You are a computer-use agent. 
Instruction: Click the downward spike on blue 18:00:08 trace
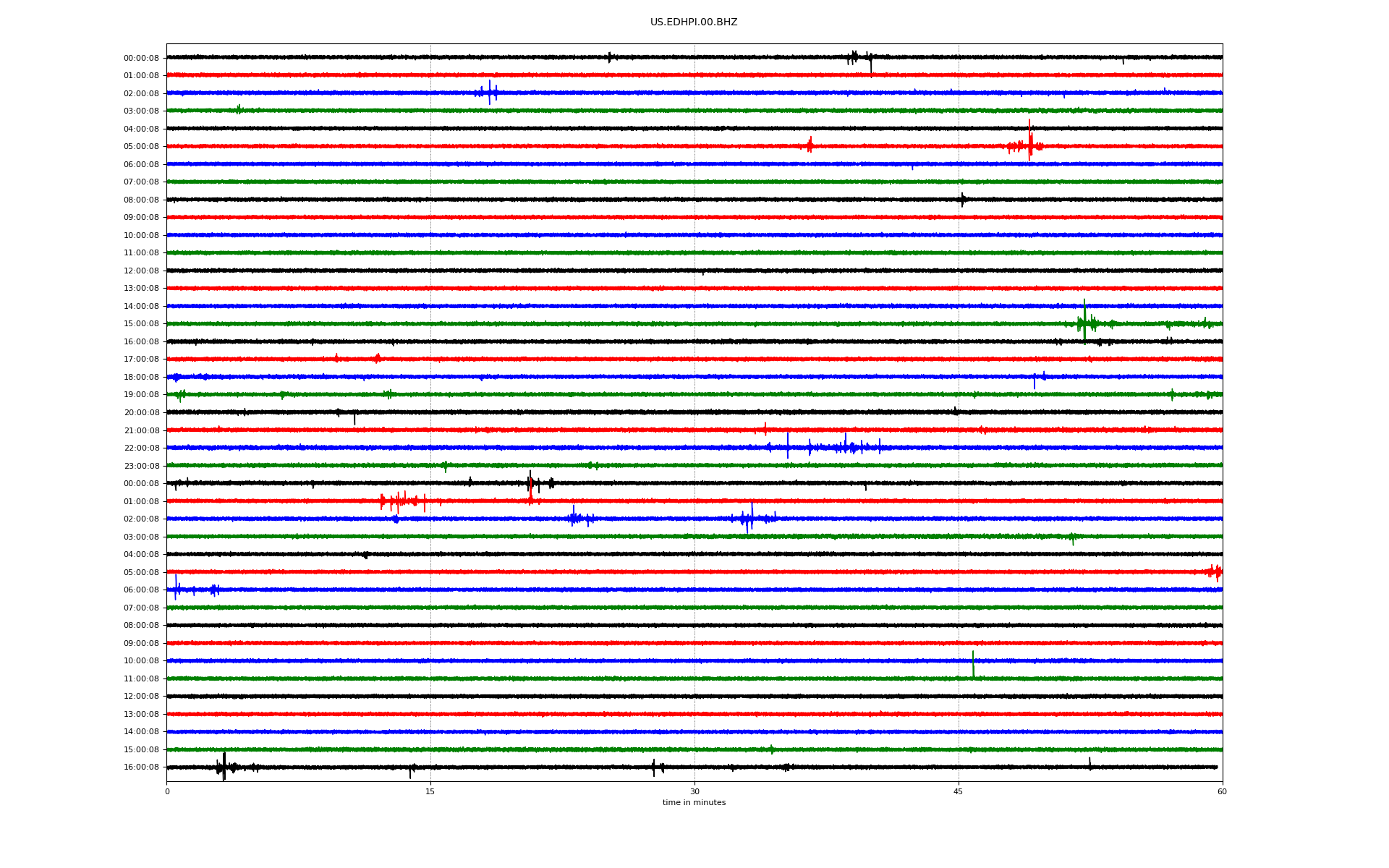point(1034,383)
